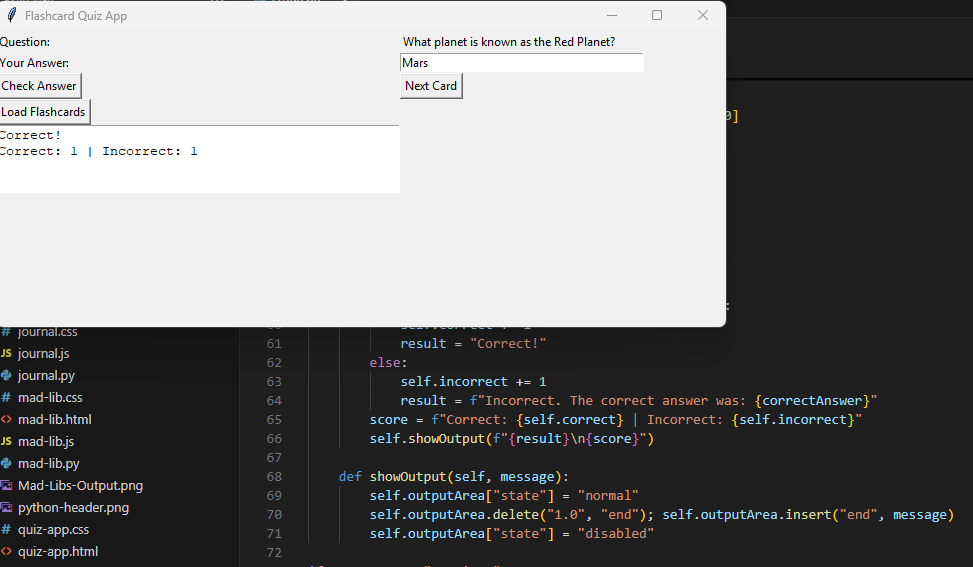Open mad-lib.js in the file explorer
973x567 pixels.
coord(46,442)
